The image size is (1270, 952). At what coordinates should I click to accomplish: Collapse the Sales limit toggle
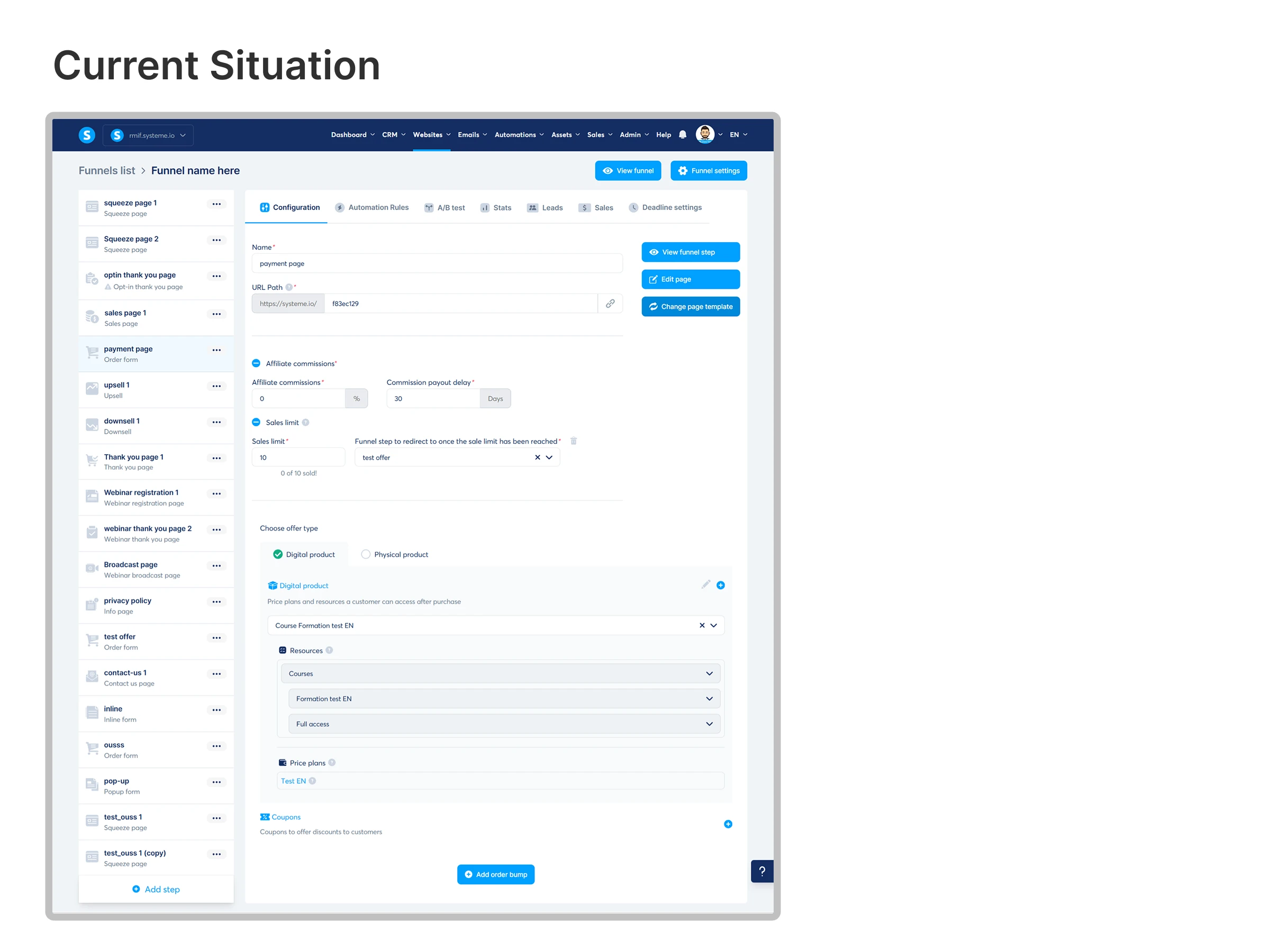tap(256, 423)
